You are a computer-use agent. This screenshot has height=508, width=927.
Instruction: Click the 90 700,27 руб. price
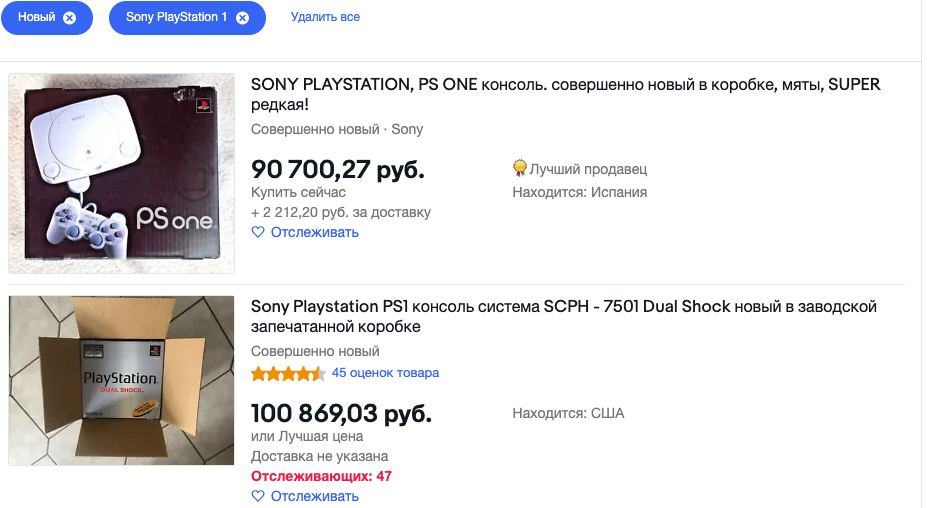(x=337, y=169)
